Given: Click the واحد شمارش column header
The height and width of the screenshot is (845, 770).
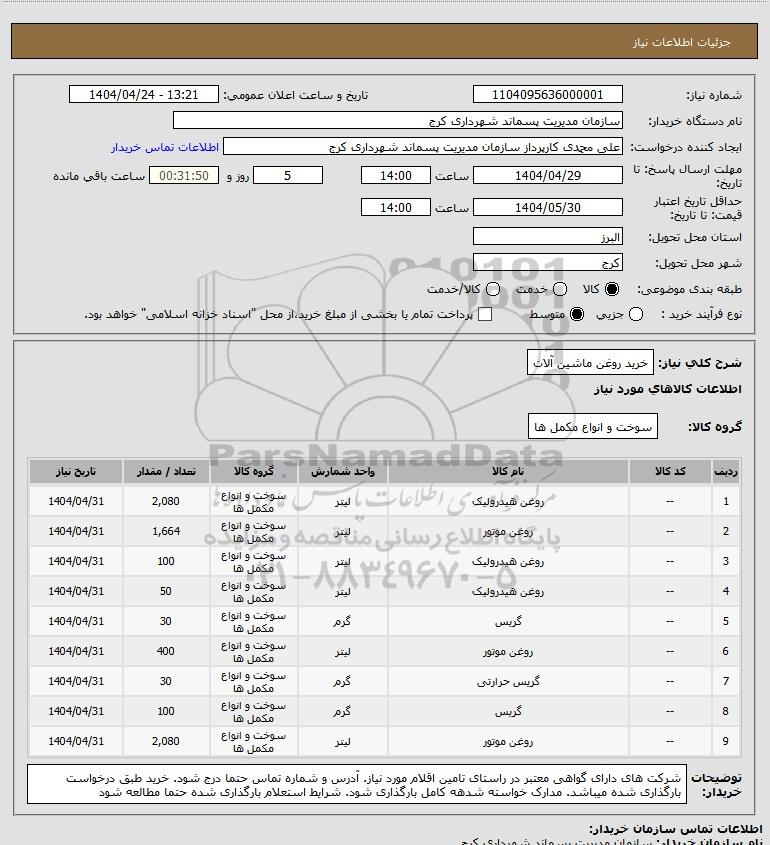Looking at the screenshot, I should tap(343, 472).
